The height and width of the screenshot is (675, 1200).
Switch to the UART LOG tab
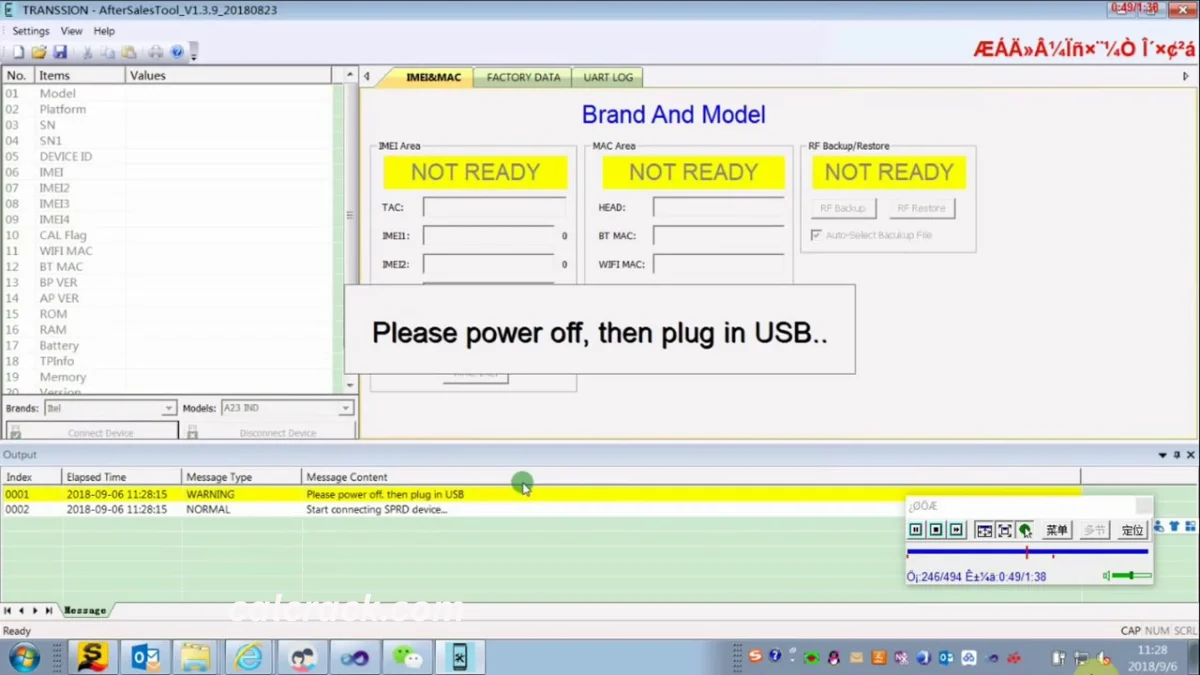click(609, 77)
